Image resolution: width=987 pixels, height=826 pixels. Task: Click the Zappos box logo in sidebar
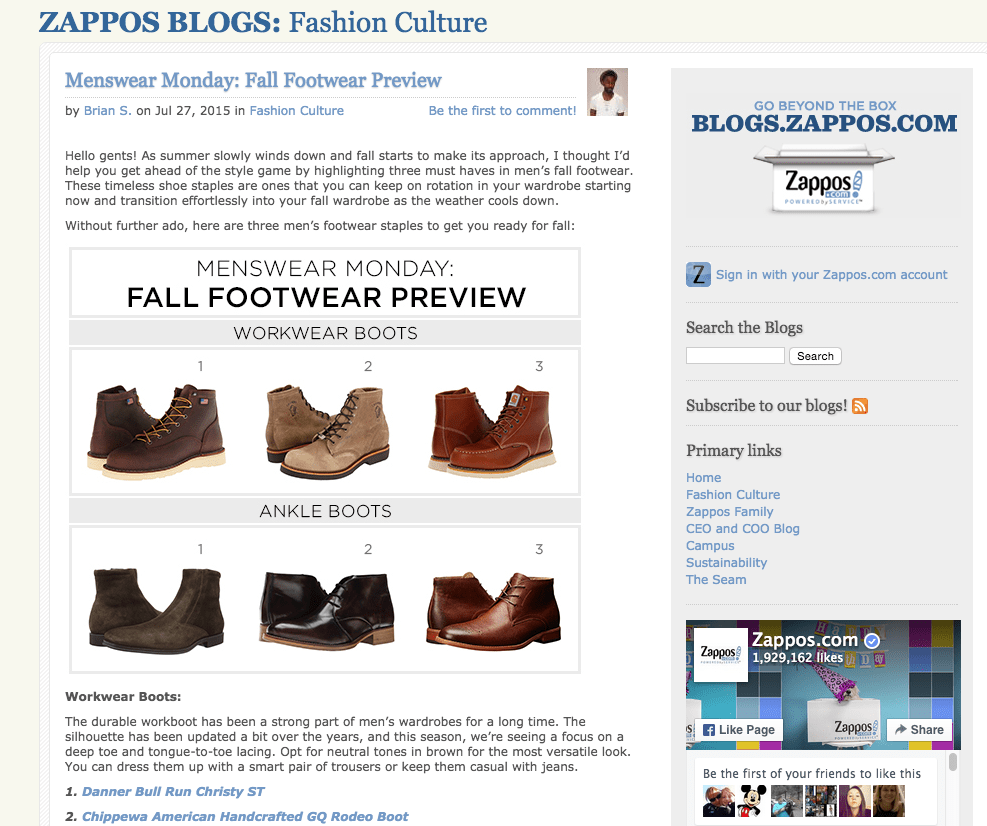click(824, 180)
